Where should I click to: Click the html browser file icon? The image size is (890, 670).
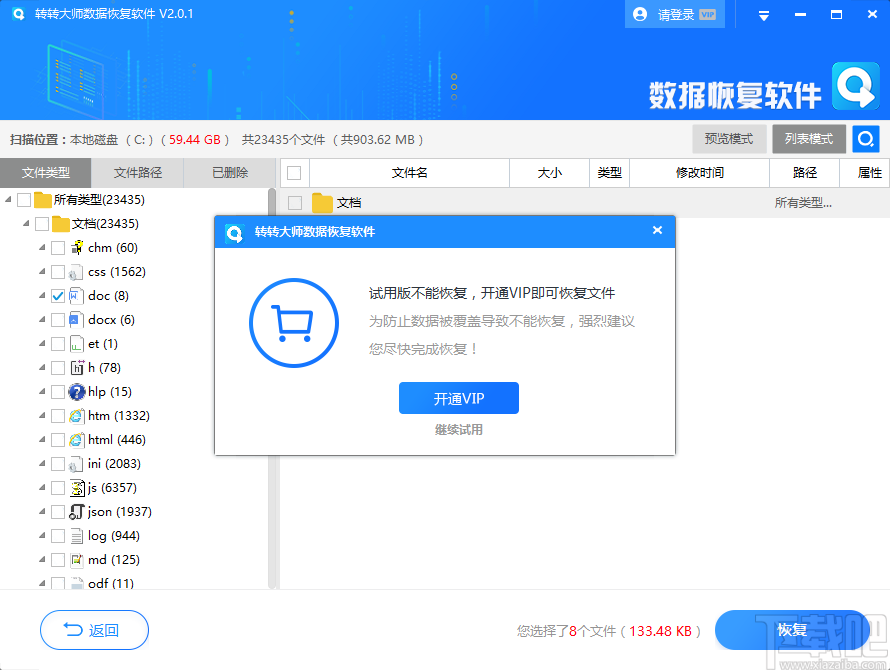point(77,440)
